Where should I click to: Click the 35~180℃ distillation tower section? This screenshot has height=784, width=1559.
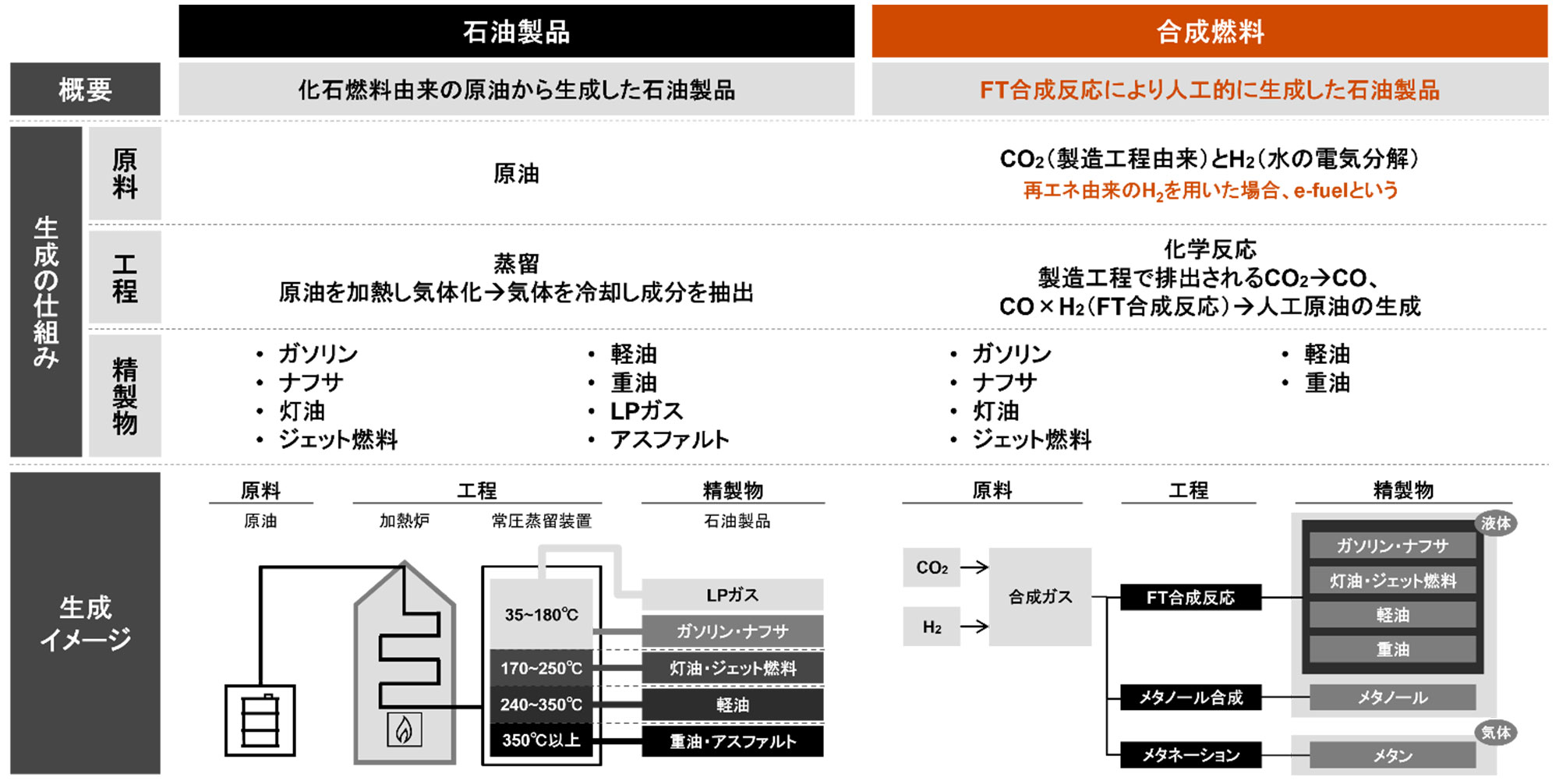[541, 614]
